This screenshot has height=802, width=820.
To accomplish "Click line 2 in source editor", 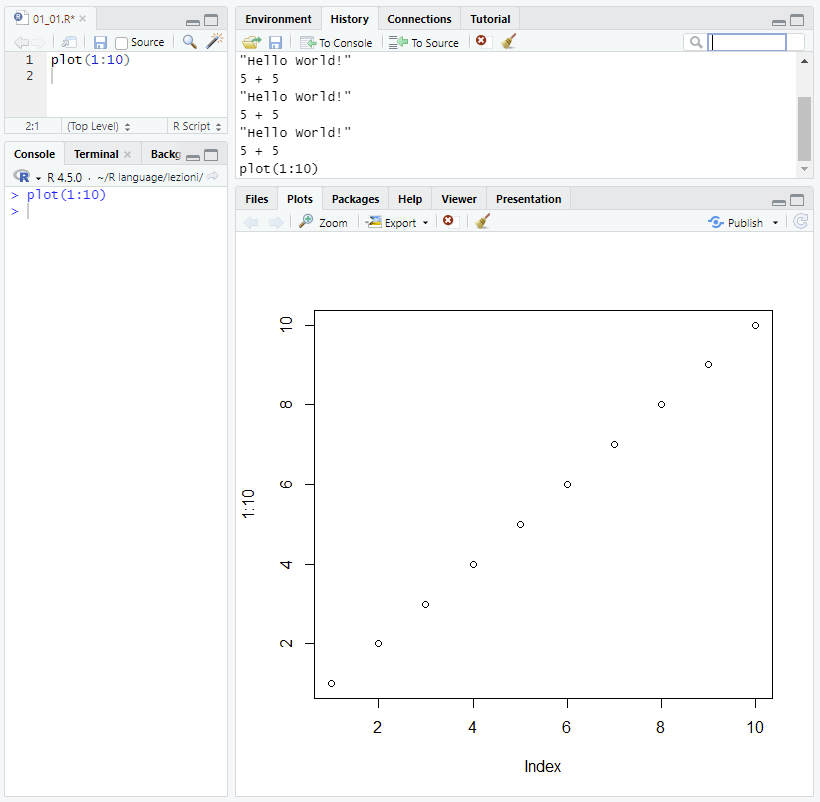I will 136,76.
